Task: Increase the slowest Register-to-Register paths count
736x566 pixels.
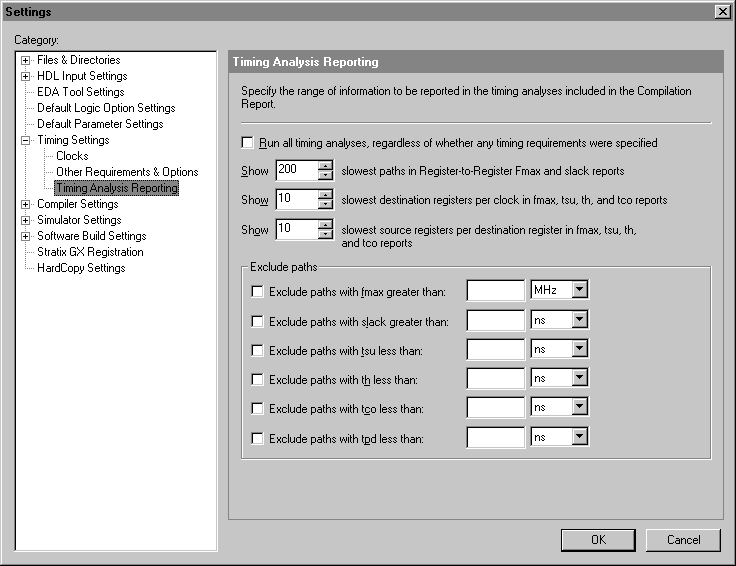Action: coord(325,166)
